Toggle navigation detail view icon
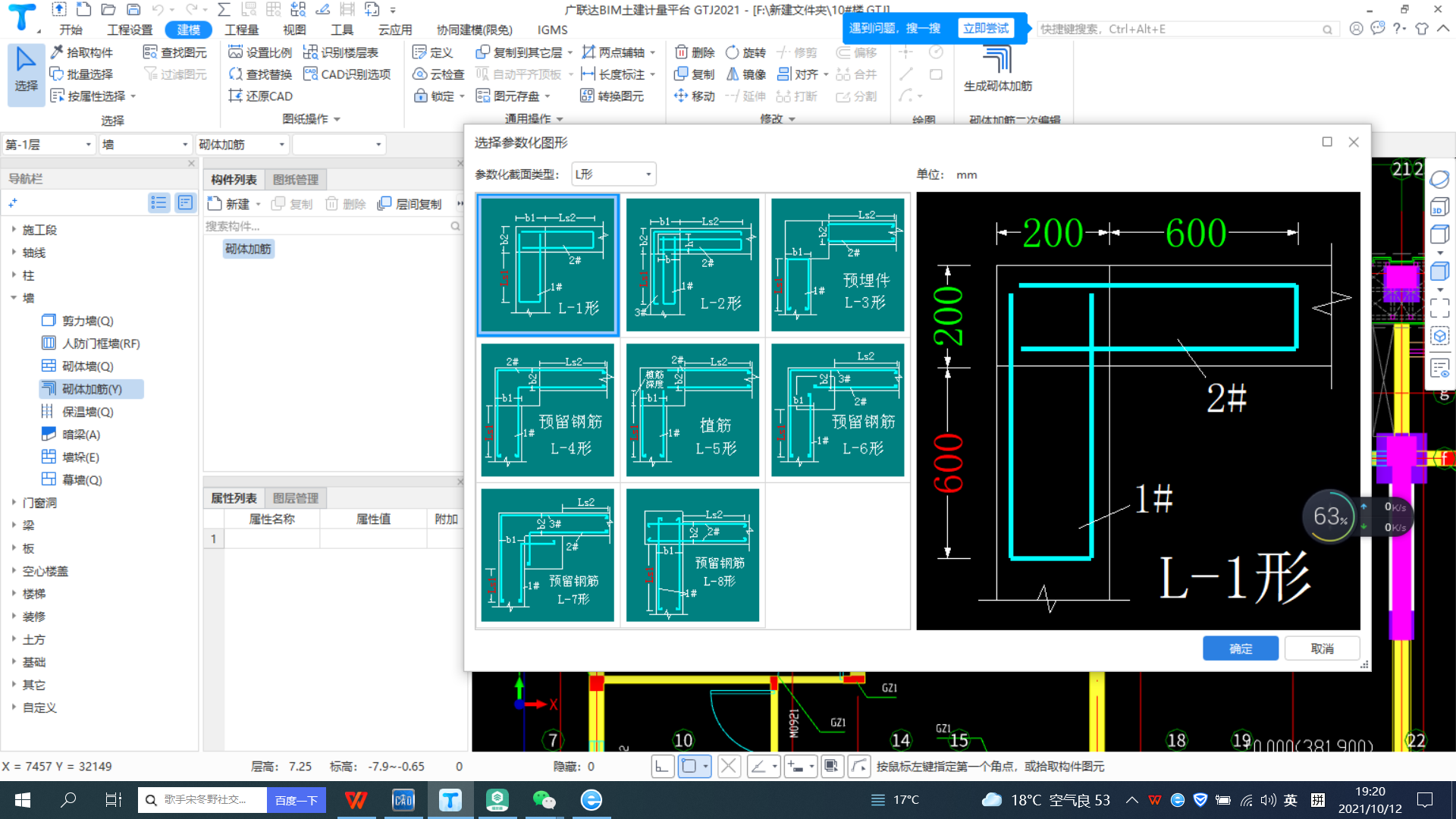 184,202
